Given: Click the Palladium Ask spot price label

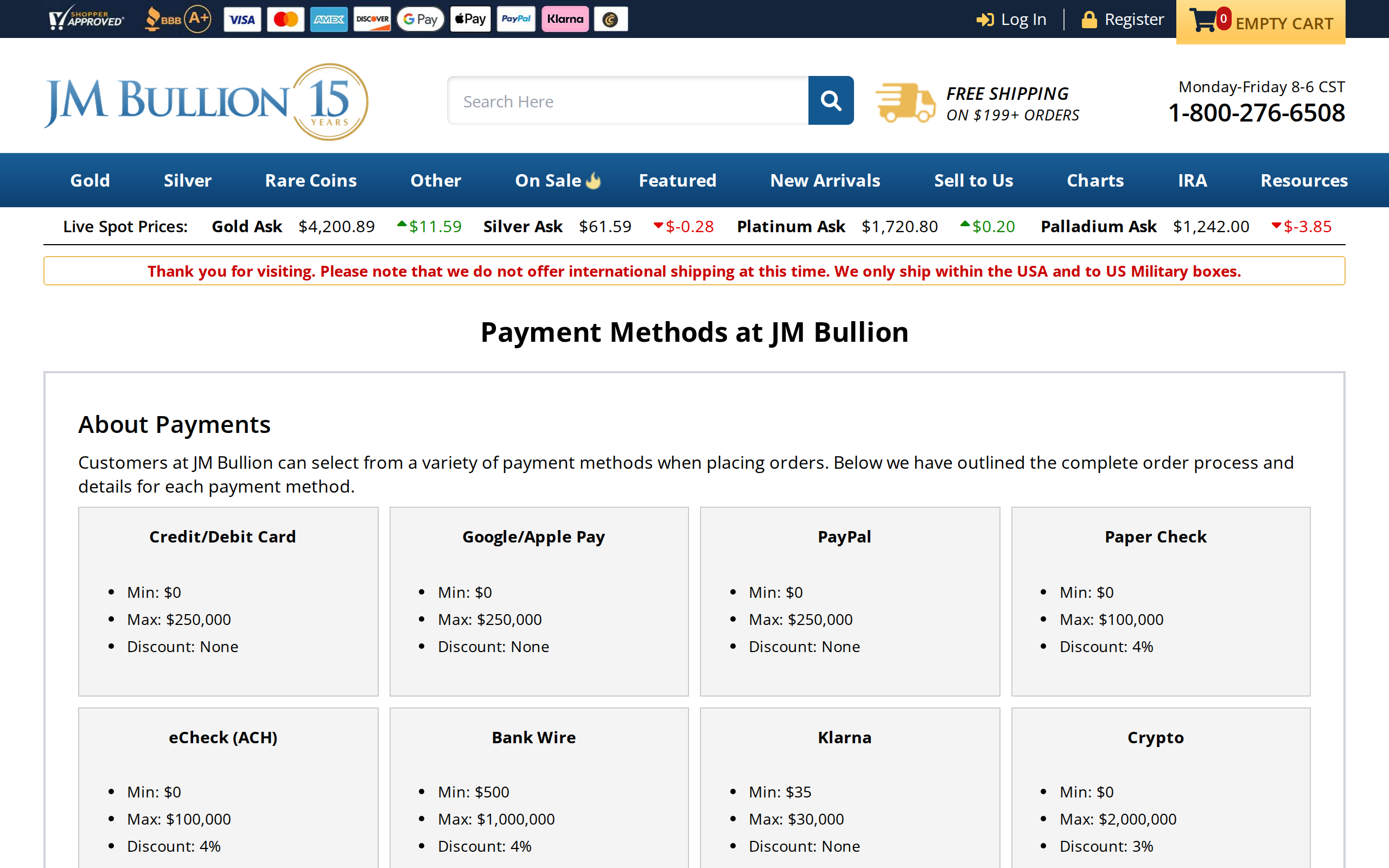Looking at the screenshot, I should pyautogui.click(x=1098, y=227).
